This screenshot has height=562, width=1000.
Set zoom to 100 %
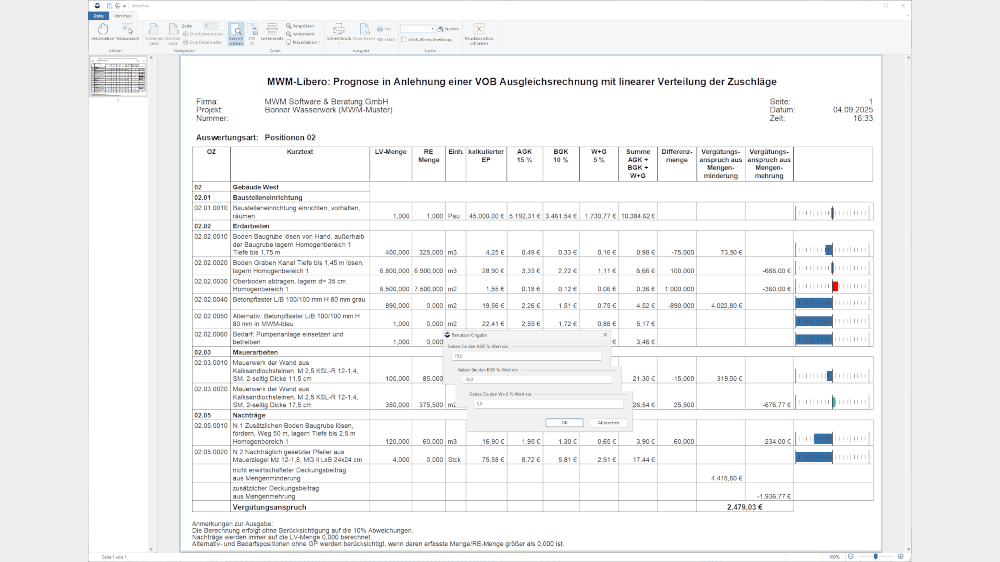tap(253, 34)
